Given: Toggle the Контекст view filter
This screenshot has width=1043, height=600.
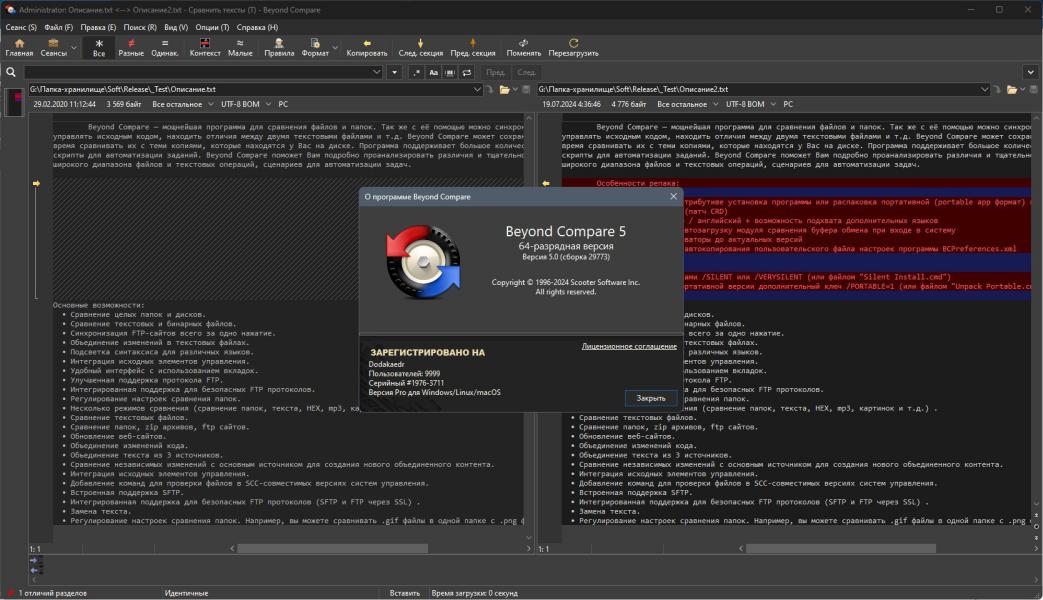Looking at the screenshot, I should click(x=205, y=47).
